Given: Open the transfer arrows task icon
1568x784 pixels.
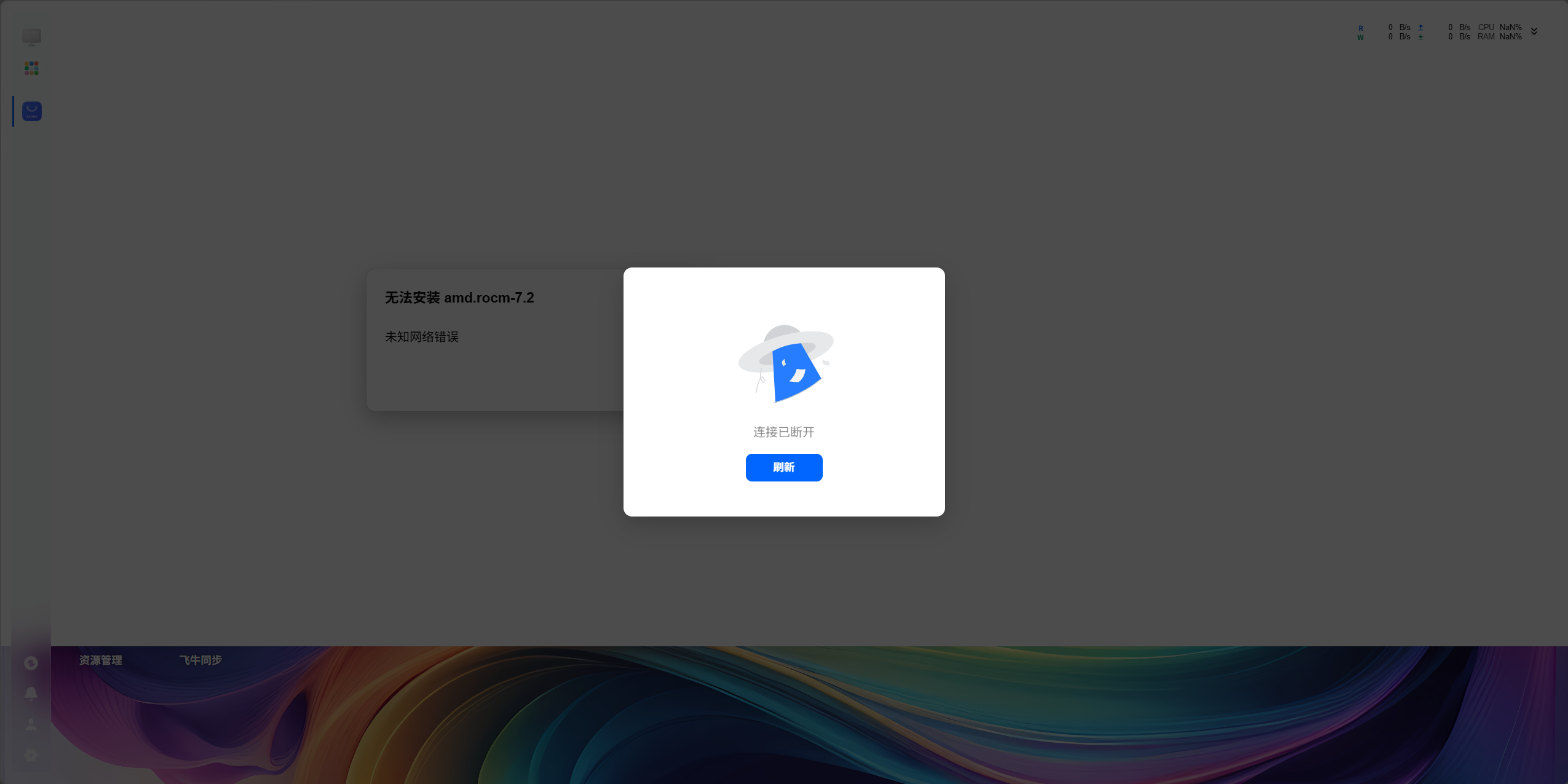Looking at the screenshot, I should 31,663.
